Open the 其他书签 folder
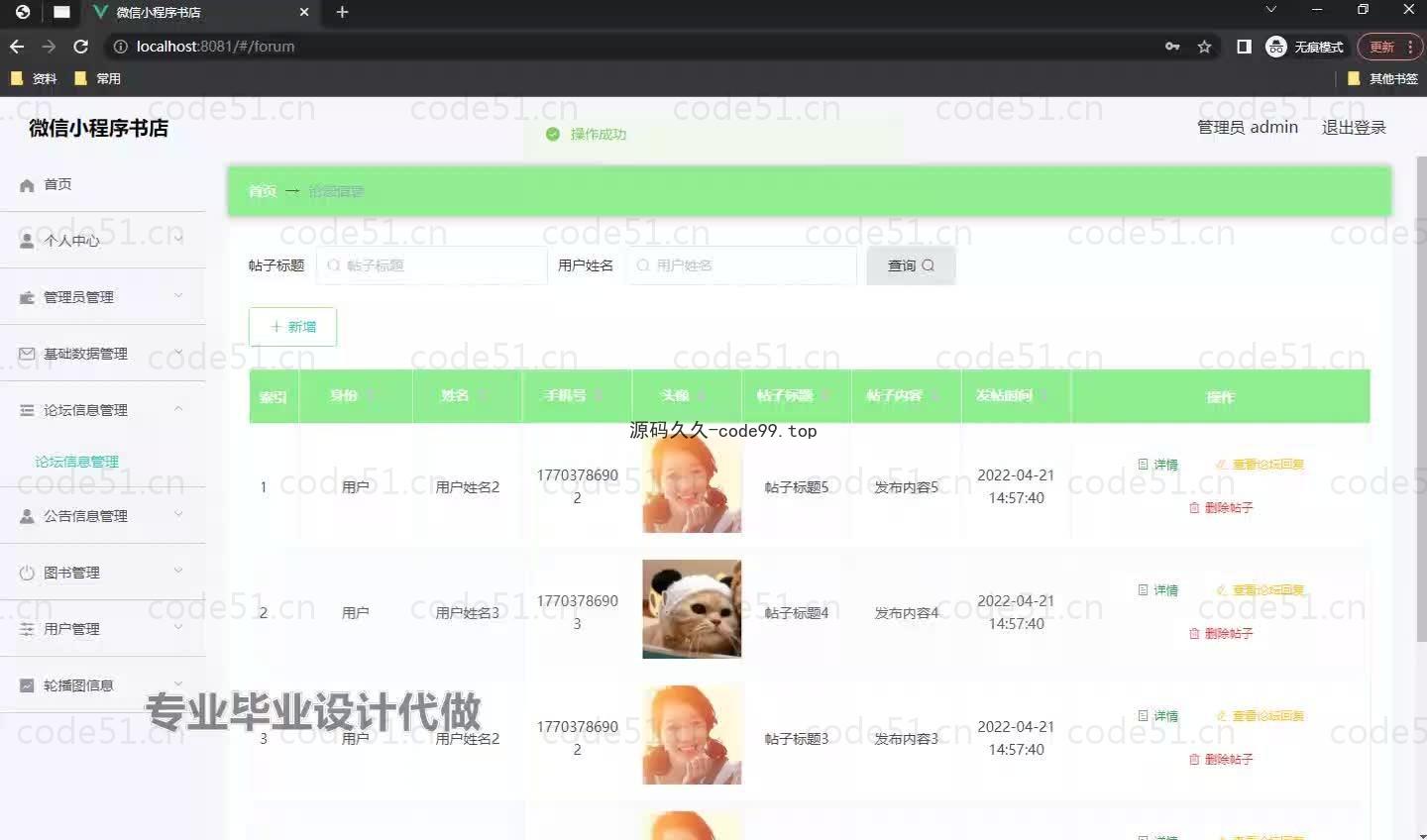The width and height of the screenshot is (1427, 840). pos(1382,78)
